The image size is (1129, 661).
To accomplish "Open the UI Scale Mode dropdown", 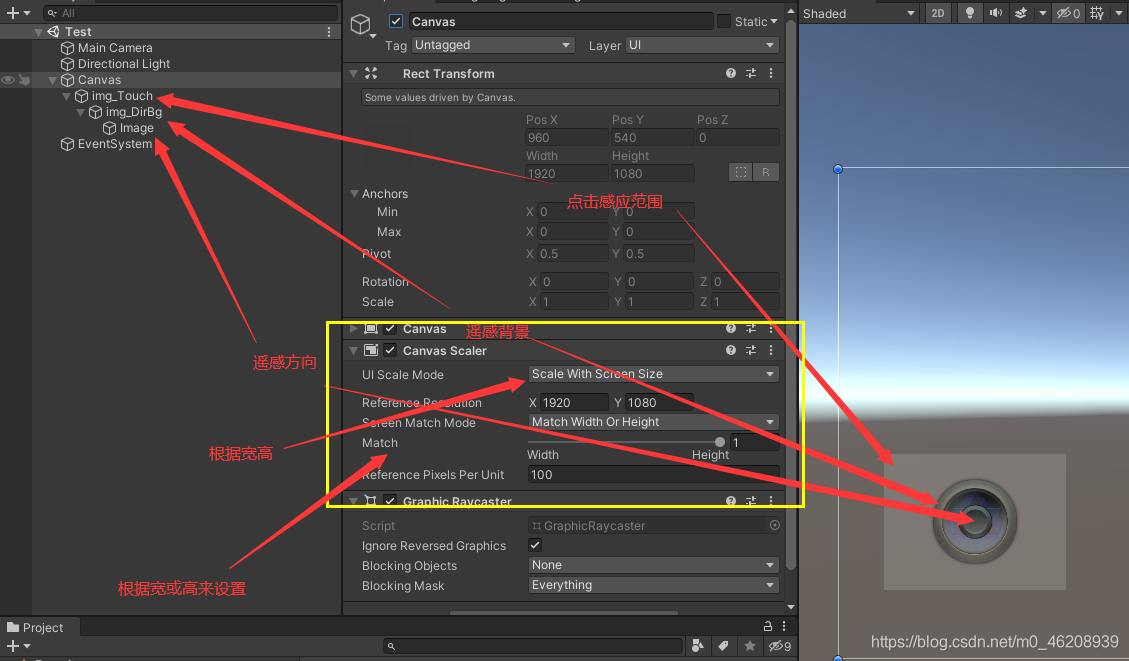I will click(652, 374).
